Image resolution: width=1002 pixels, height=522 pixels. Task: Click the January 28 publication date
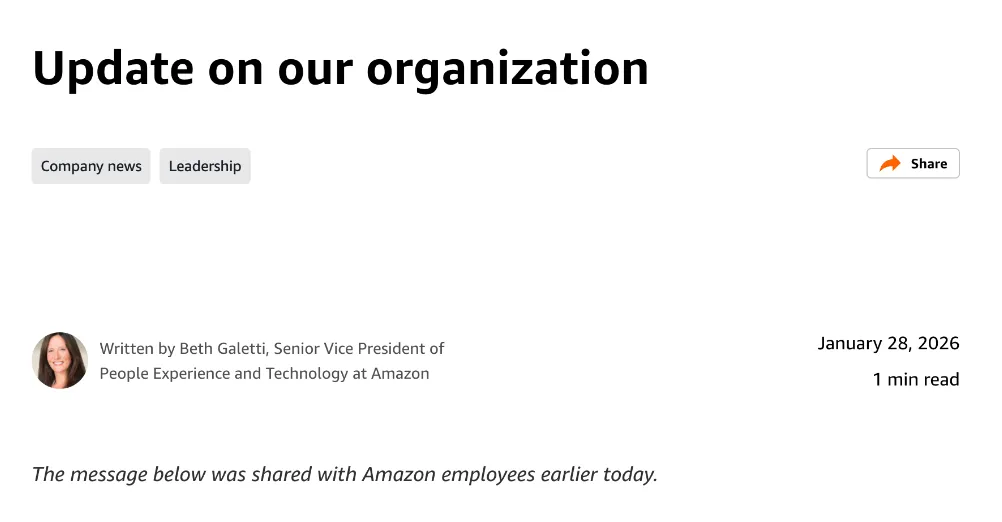pos(864,344)
